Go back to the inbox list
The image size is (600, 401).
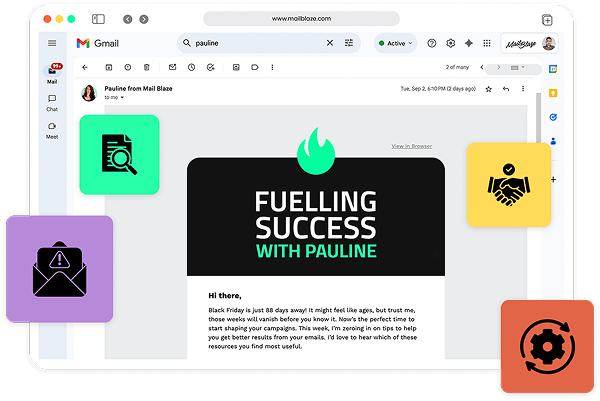pos(85,67)
